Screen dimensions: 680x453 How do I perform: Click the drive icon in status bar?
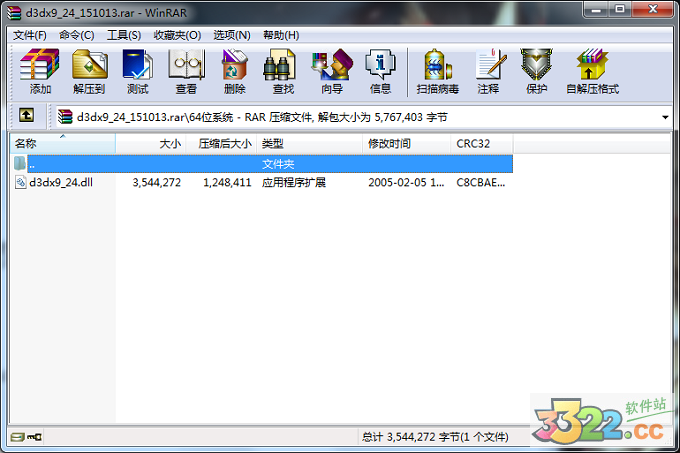click(17, 437)
